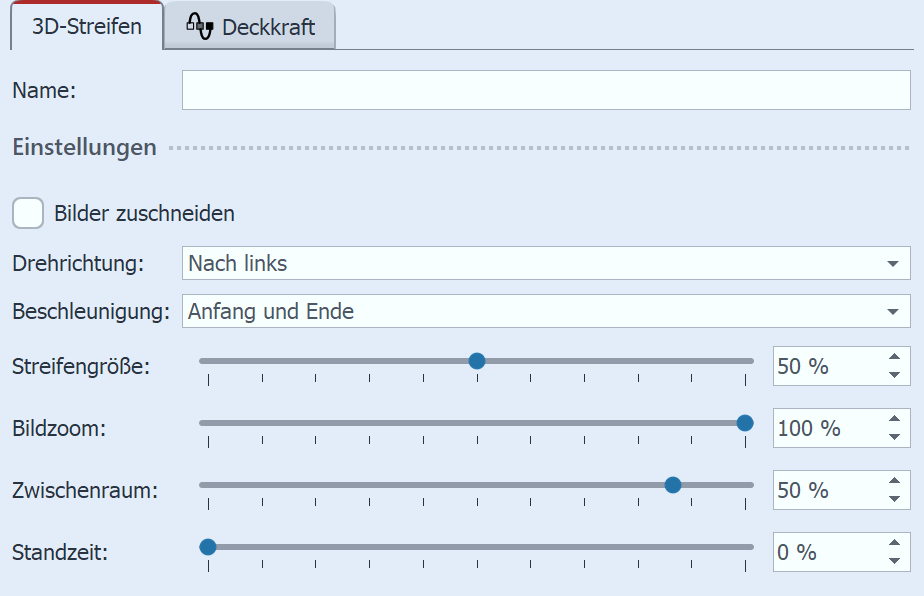Click the Deckkraft curve icon
Viewport: 924px width, 596px height.
[200, 27]
